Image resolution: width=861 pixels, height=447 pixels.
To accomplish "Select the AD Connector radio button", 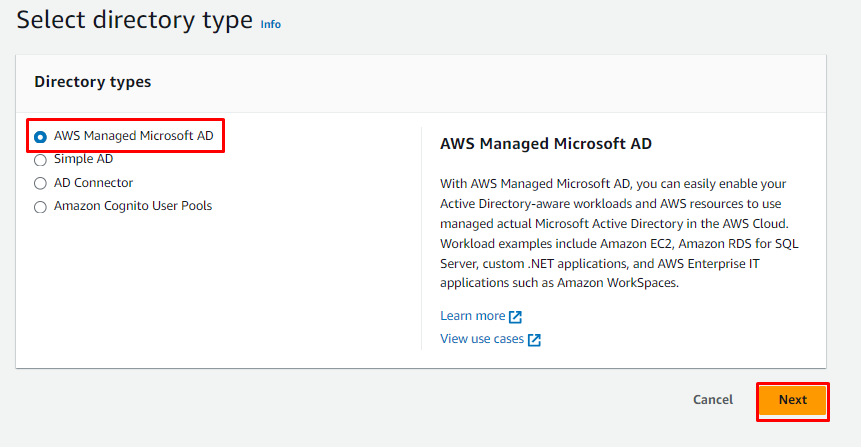I will coord(40,184).
